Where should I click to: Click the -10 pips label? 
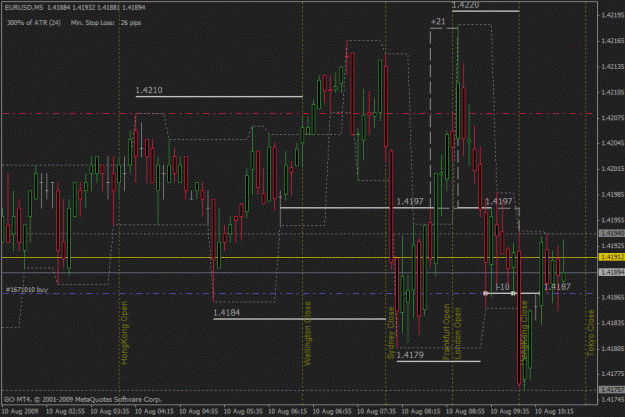502,287
